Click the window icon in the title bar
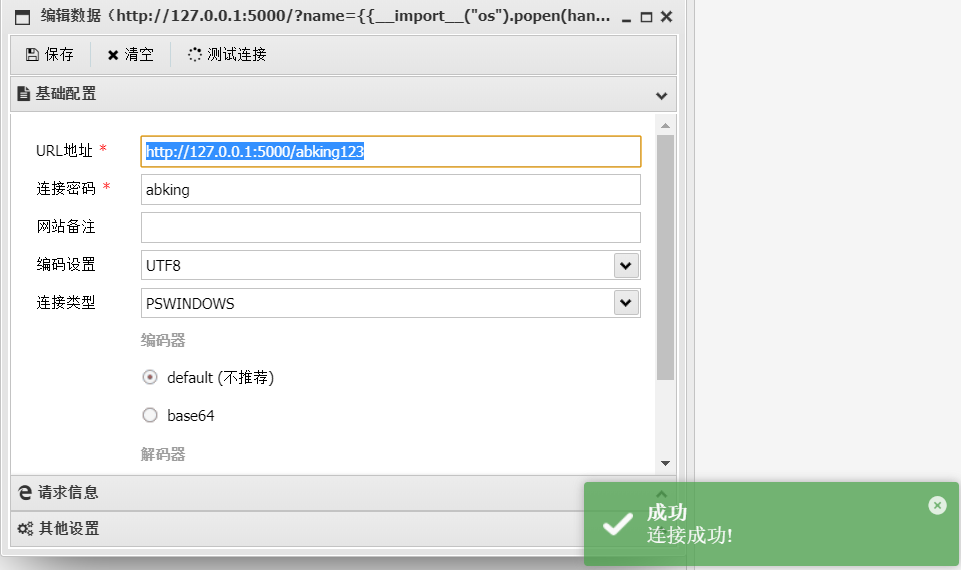 click(x=22, y=17)
